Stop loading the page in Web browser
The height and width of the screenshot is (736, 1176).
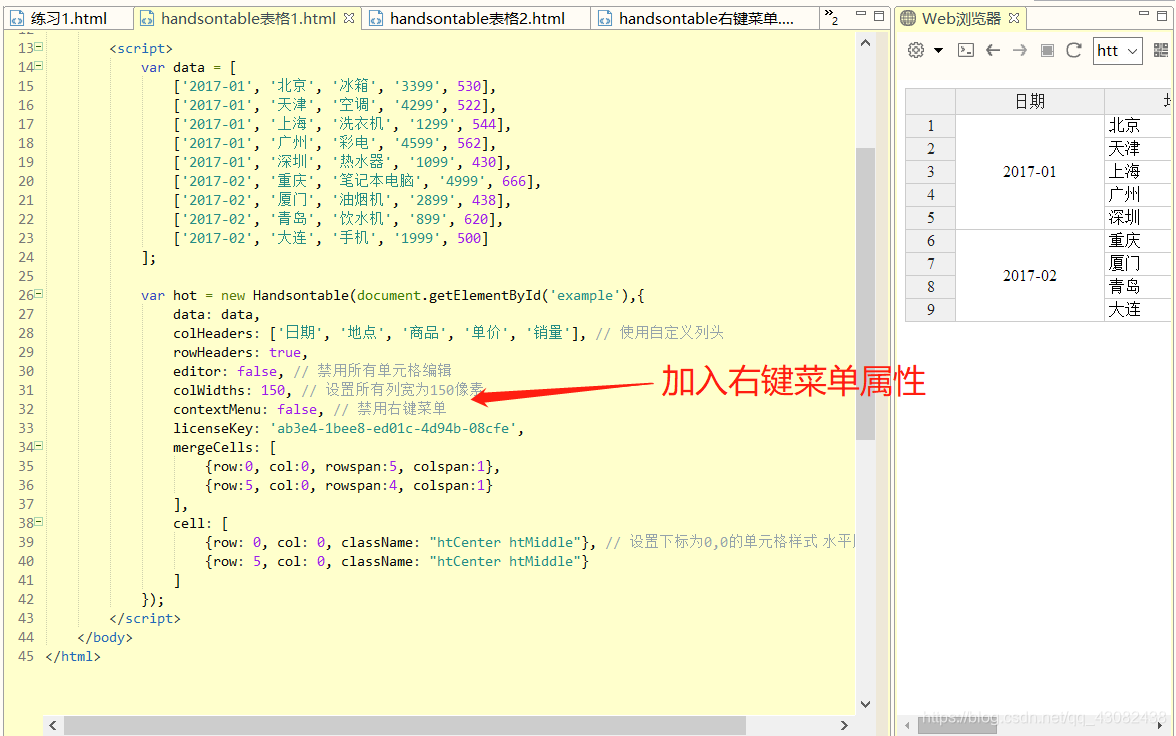(1047, 50)
